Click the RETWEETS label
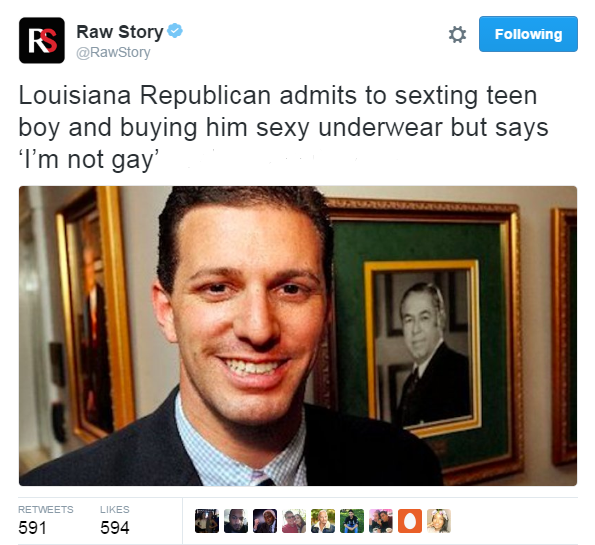 pyautogui.click(x=46, y=509)
